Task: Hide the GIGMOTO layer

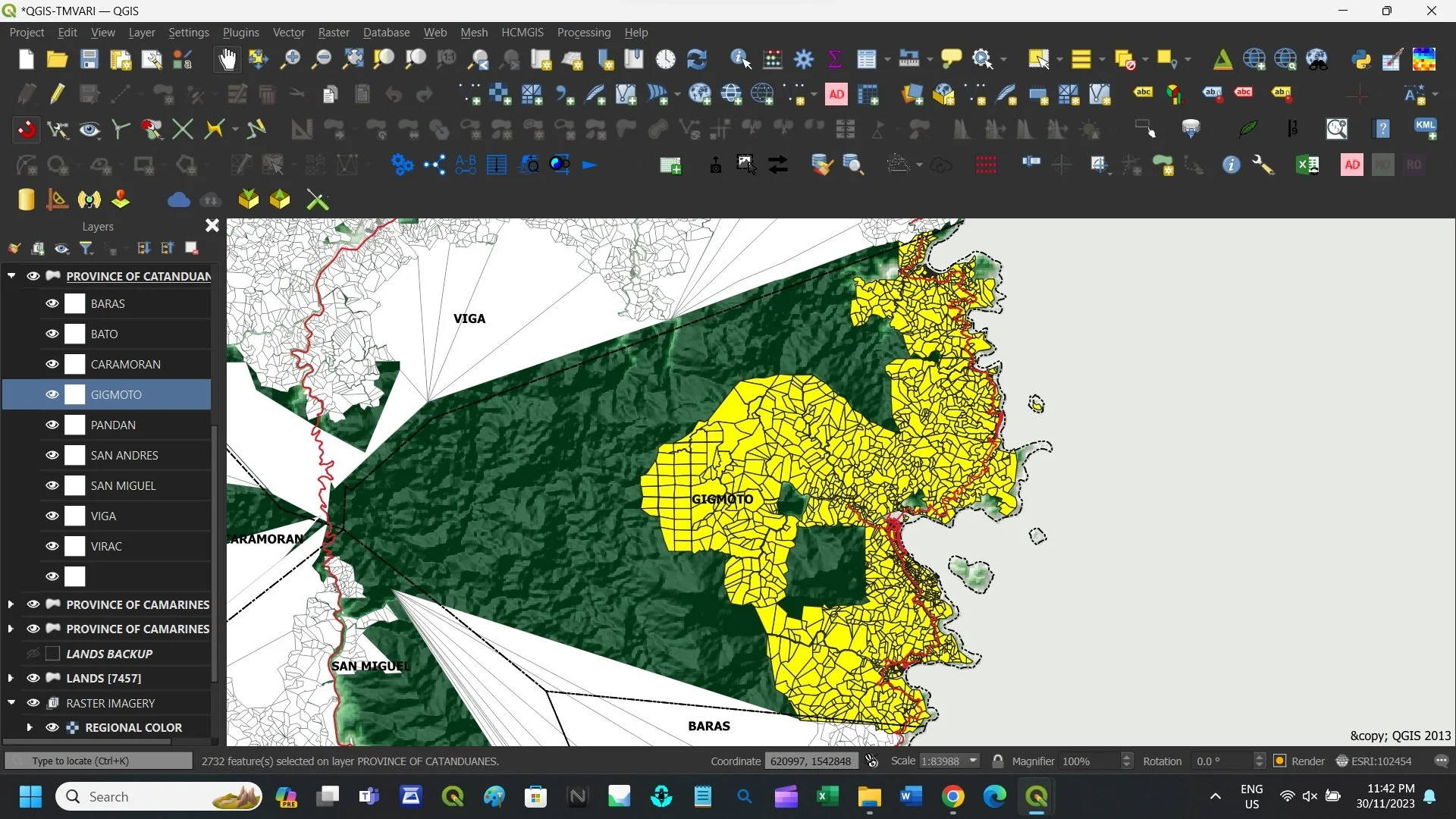Action: tap(52, 394)
